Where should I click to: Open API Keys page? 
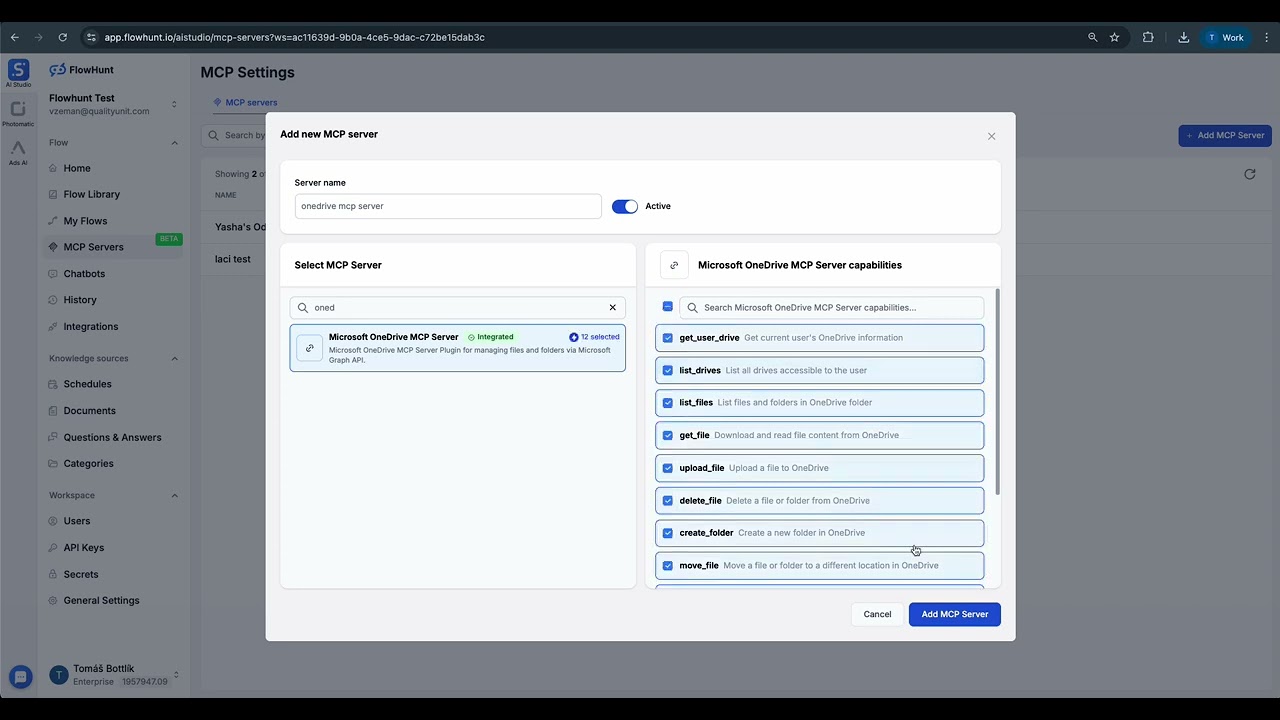pos(83,548)
